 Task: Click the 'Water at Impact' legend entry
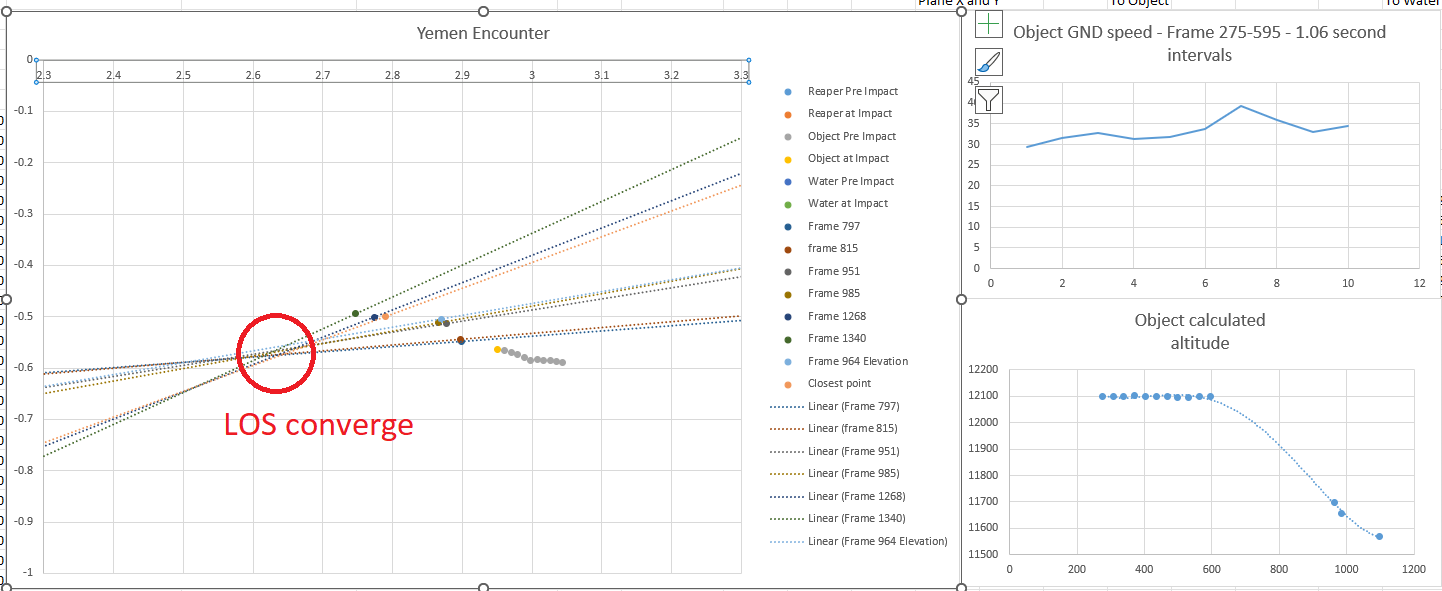click(x=847, y=203)
